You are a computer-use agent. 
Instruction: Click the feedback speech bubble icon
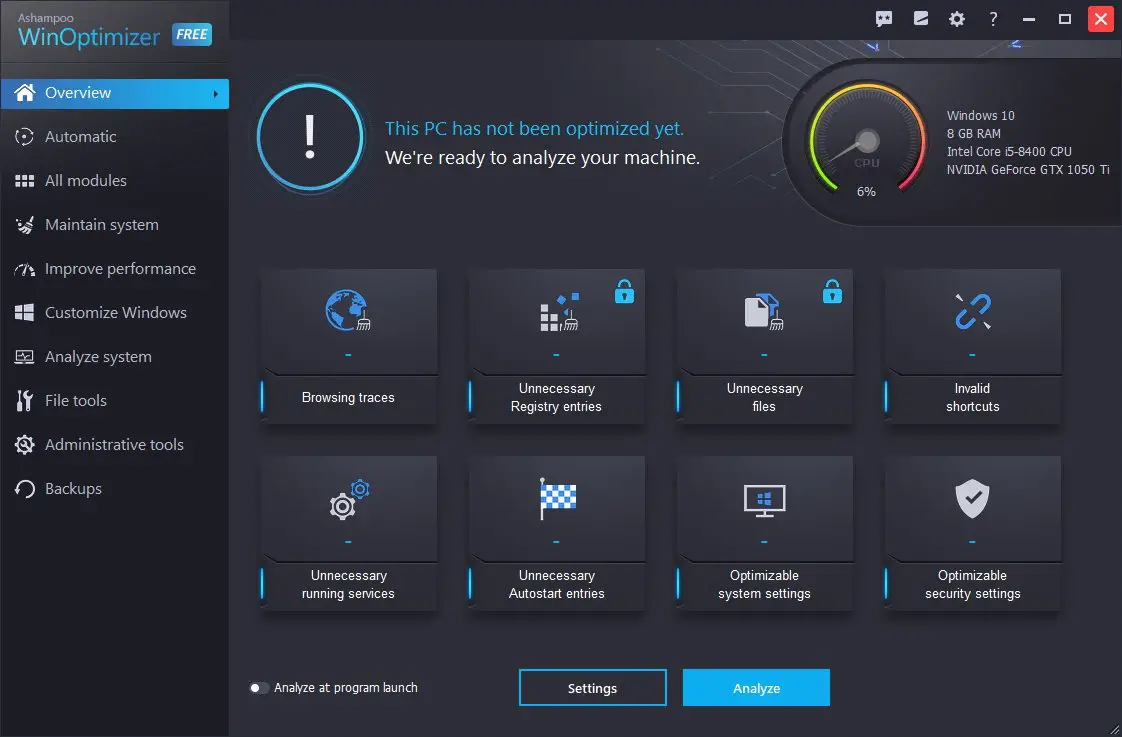pyautogui.click(x=883, y=18)
